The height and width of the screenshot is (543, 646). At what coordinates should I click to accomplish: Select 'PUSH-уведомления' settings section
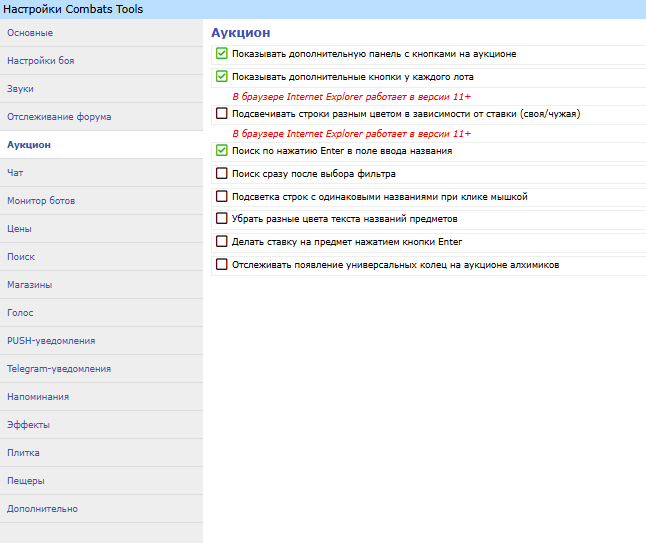(51, 341)
